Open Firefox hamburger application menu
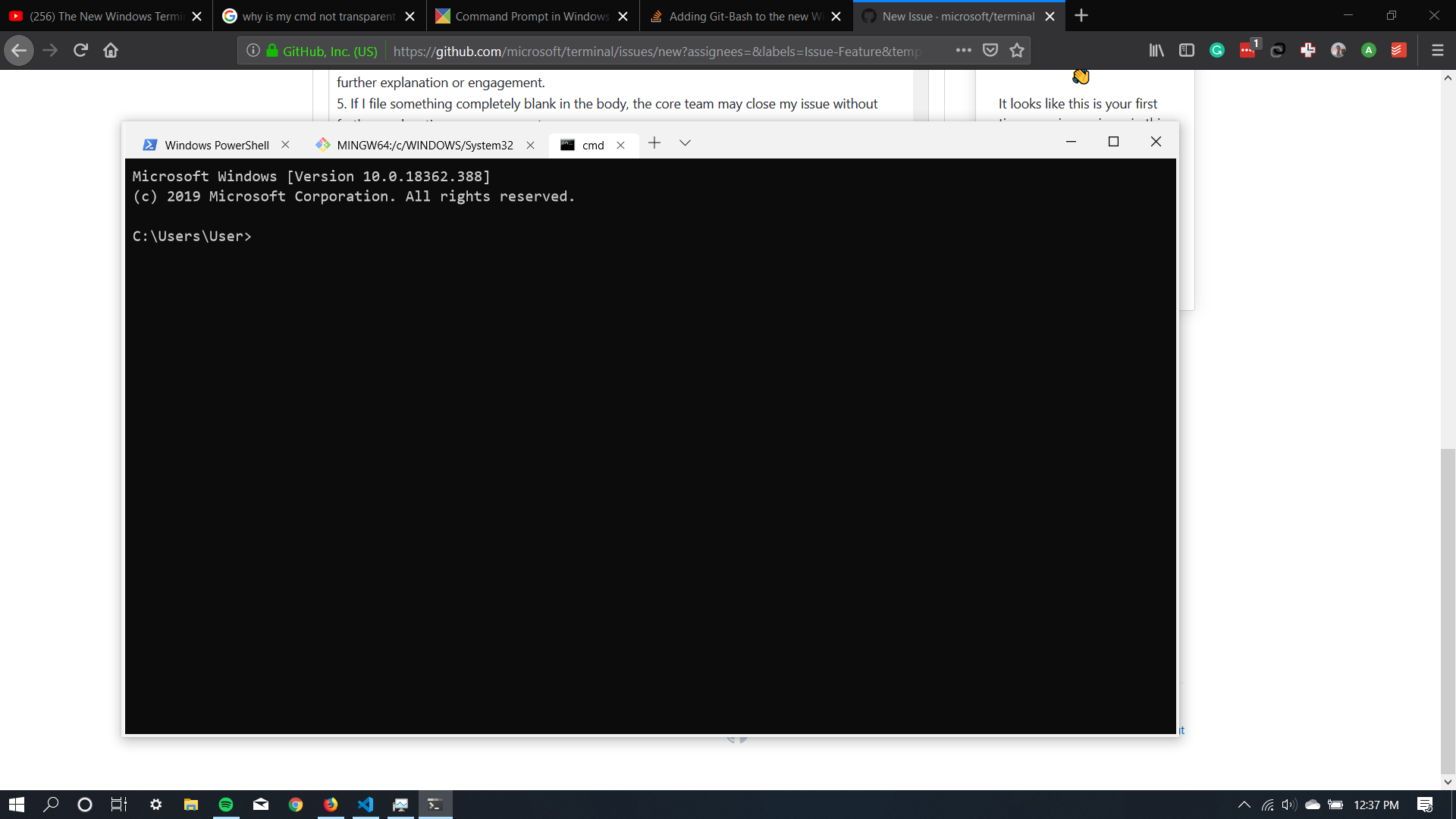 tap(1437, 50)
